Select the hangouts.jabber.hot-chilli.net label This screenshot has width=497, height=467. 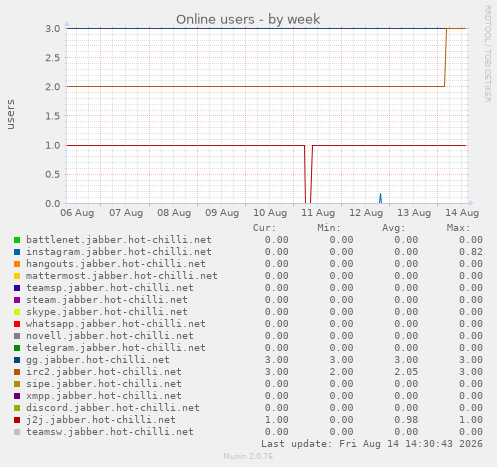coord(116,264)
